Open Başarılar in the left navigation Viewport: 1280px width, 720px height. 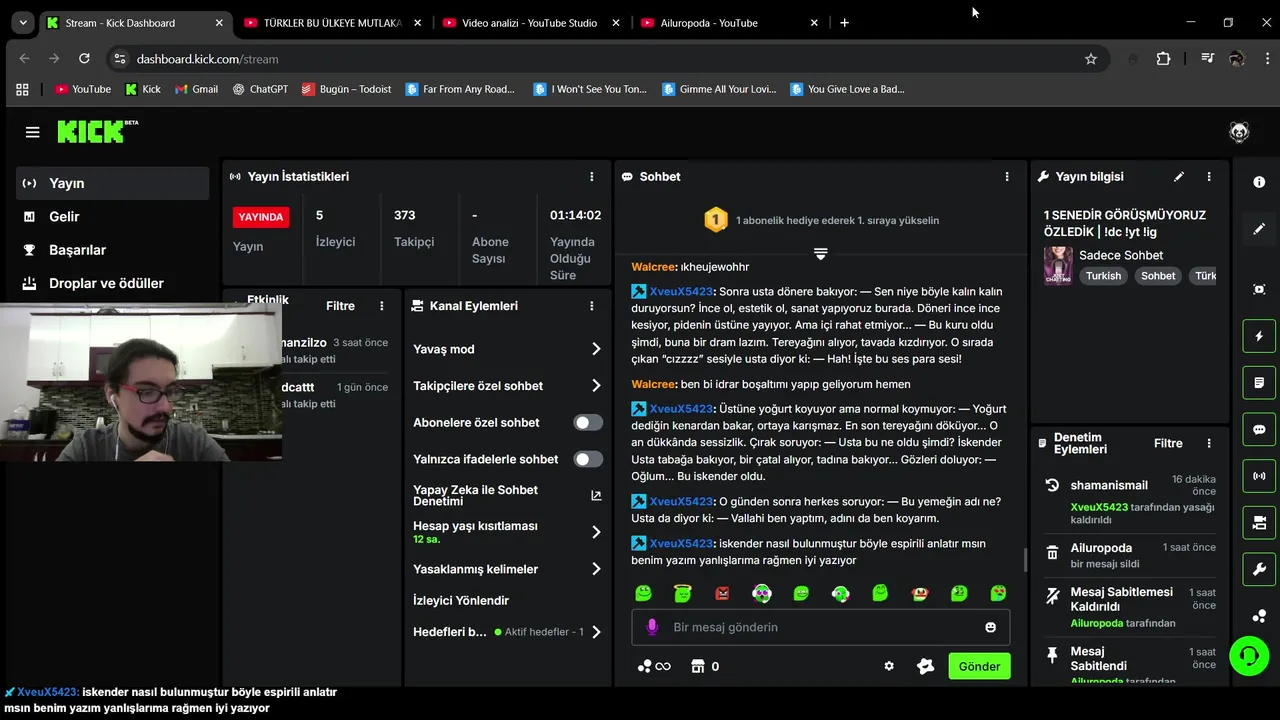tap(112, 250)
